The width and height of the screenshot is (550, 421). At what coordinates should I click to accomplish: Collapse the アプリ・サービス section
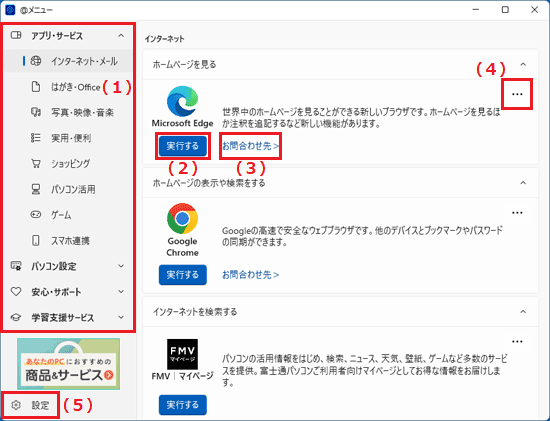[x=121, y=35]
